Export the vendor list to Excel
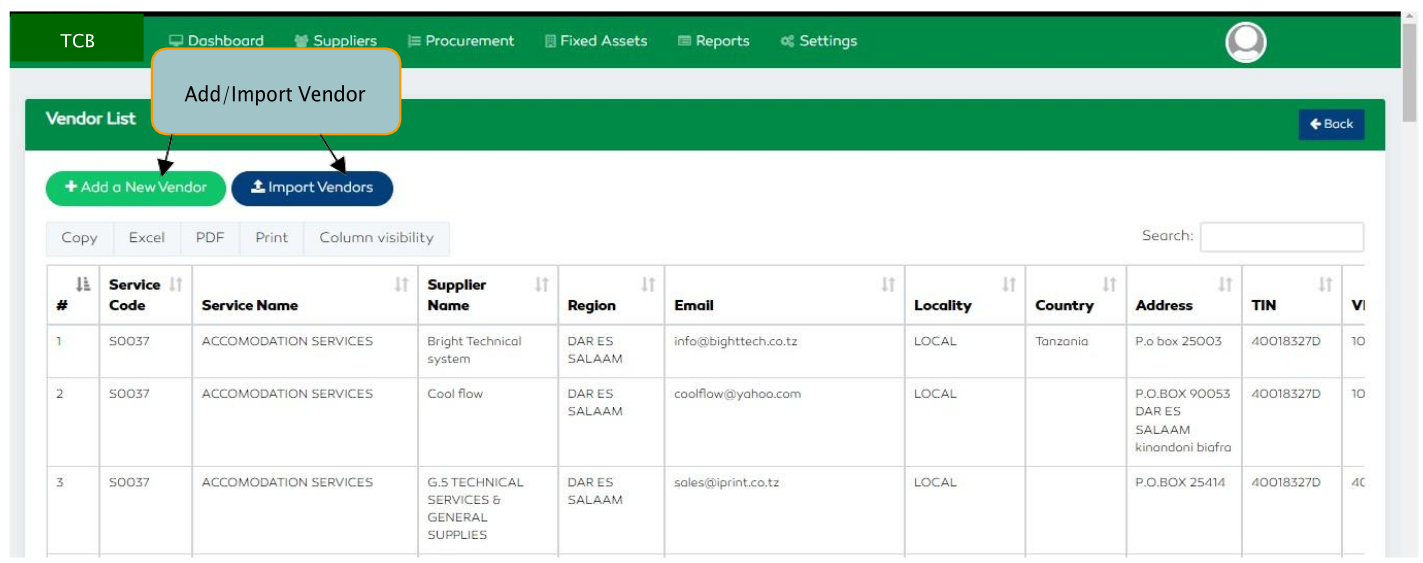The width and height of the screenshot is (1423, 563). (x=147, y=238)
